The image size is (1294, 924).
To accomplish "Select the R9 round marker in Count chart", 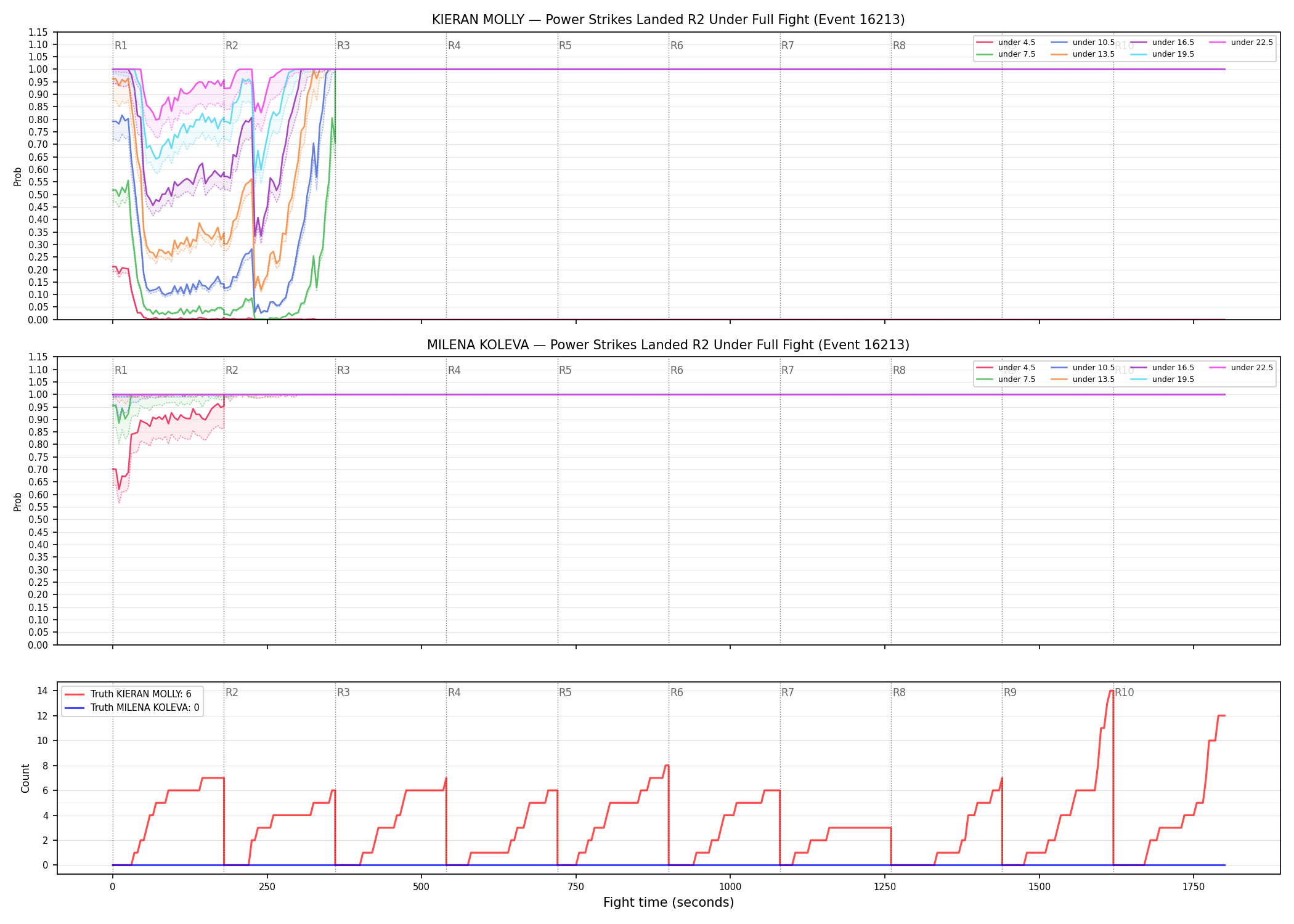I will 1010,692.
